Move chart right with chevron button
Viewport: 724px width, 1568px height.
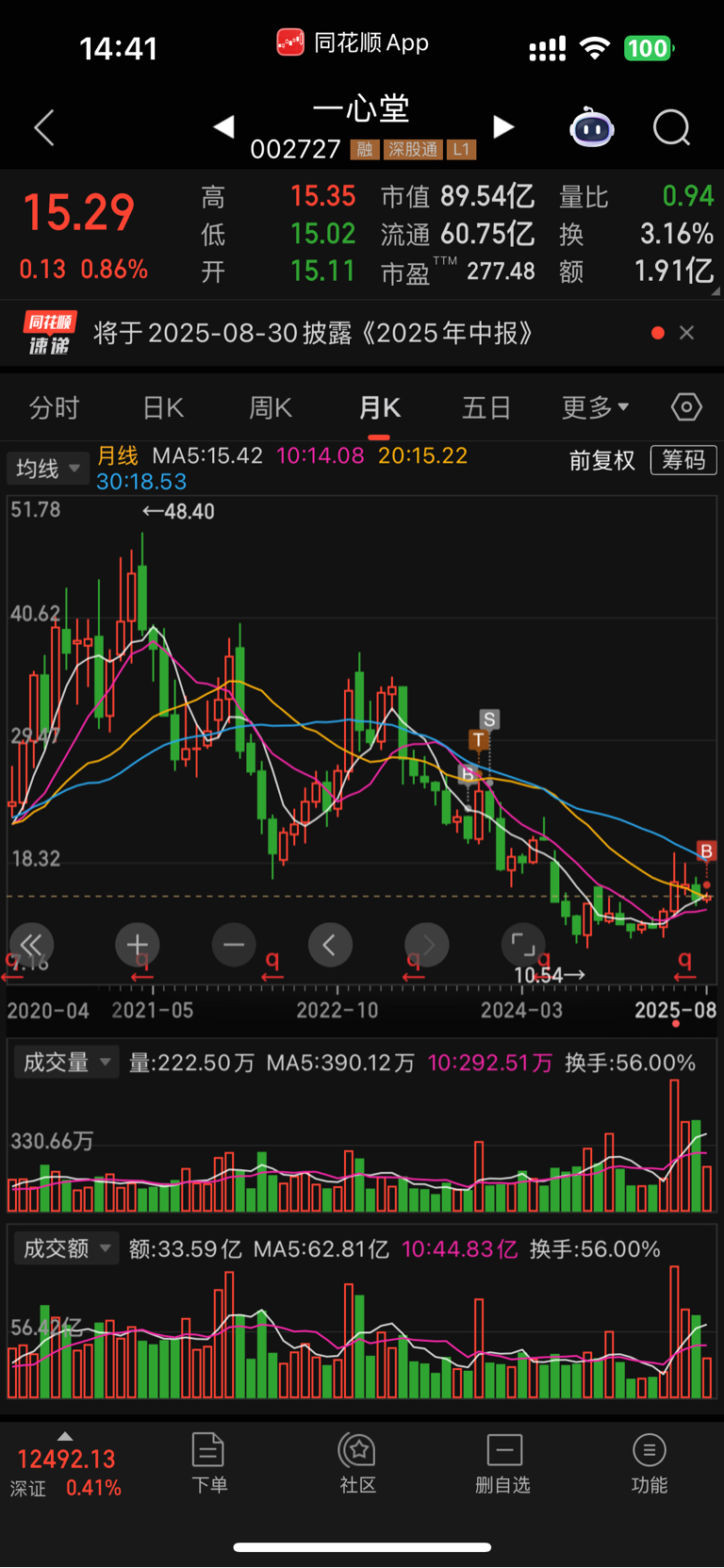[427, 945]
